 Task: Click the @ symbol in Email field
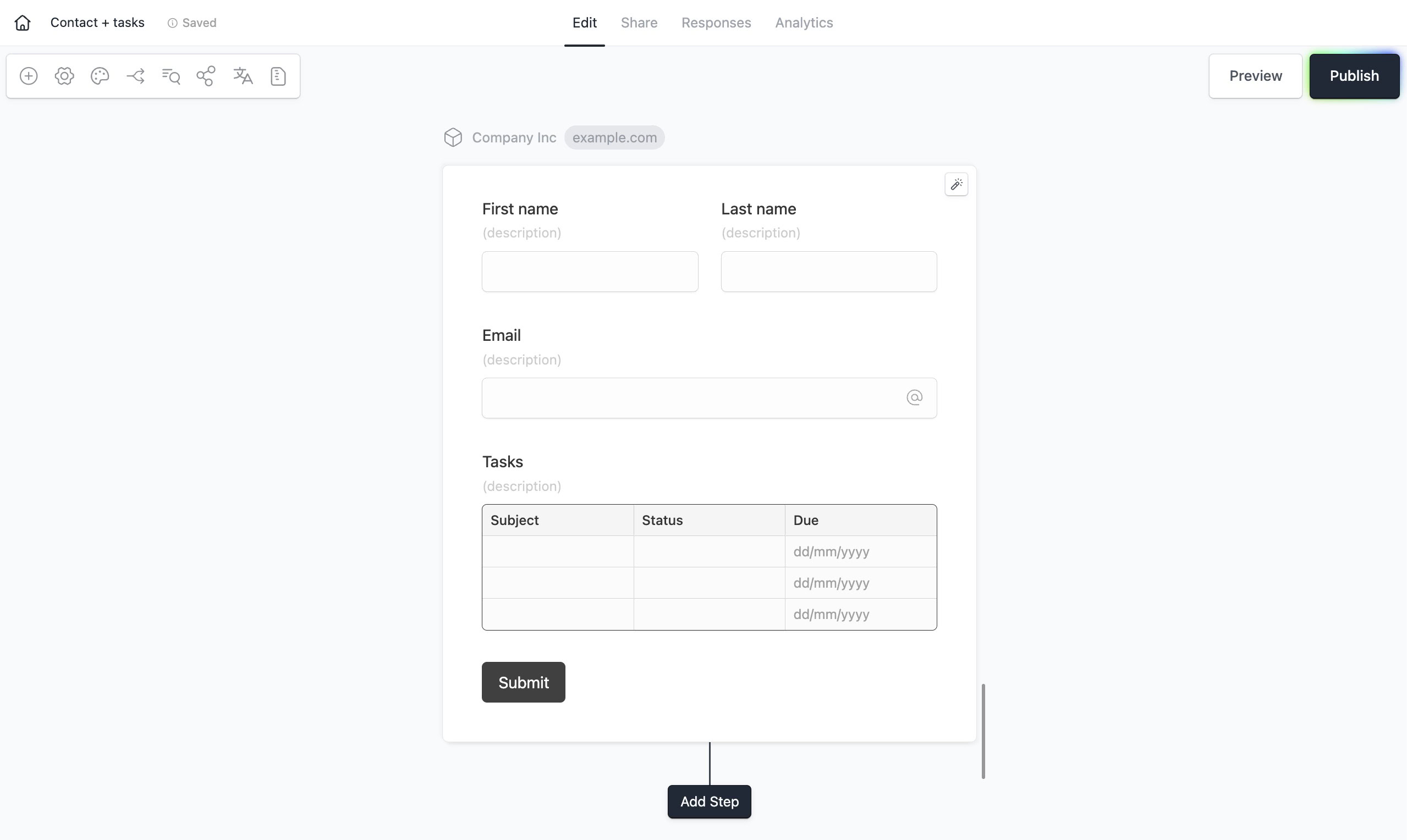(914, 397)
